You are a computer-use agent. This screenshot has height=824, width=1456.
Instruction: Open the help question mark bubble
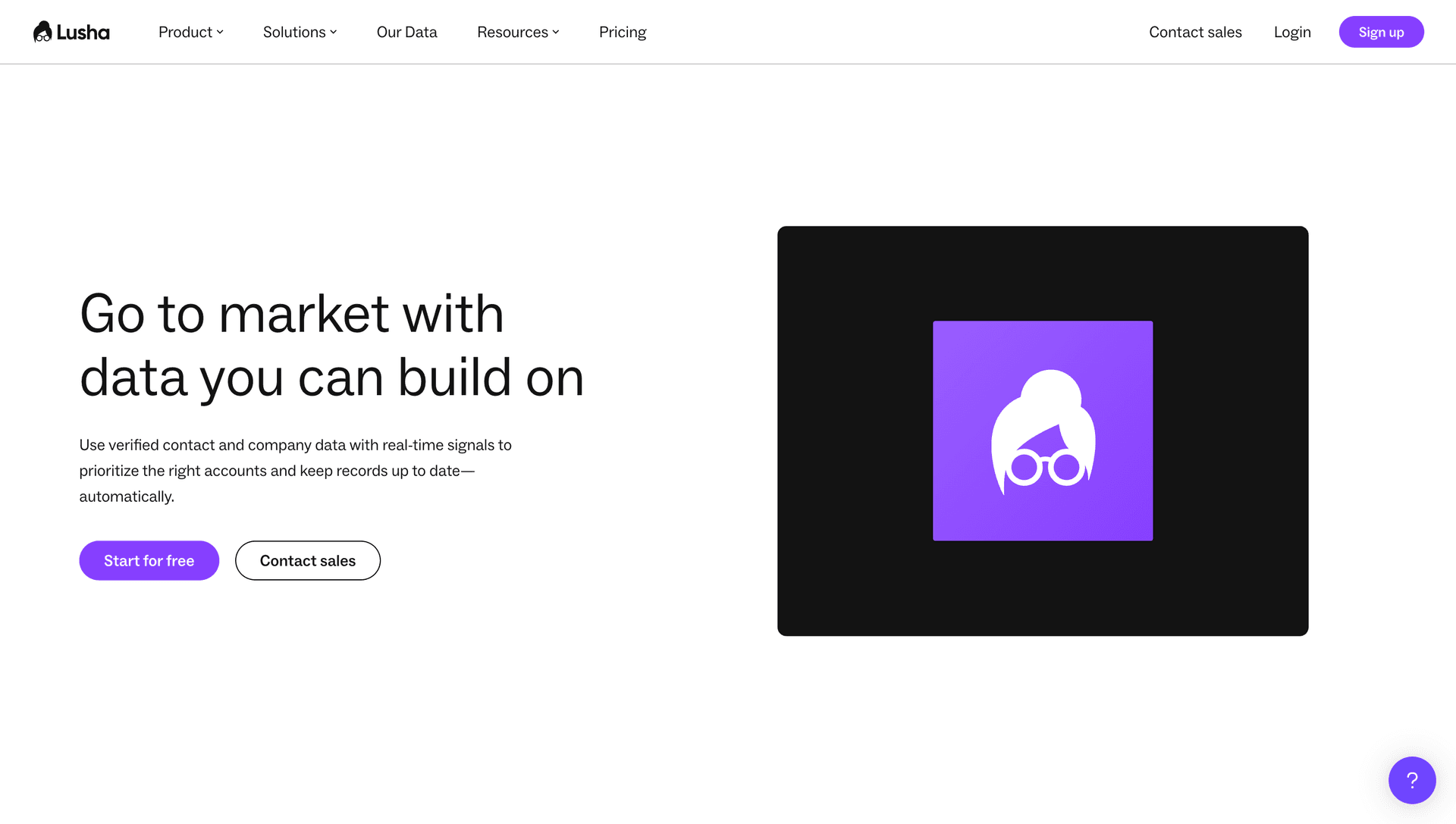point(1411,780)
